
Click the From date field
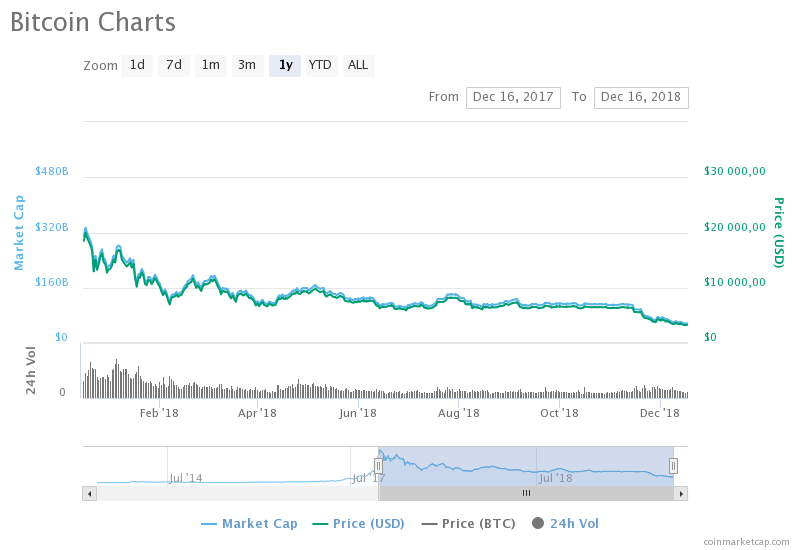[513, 97]
